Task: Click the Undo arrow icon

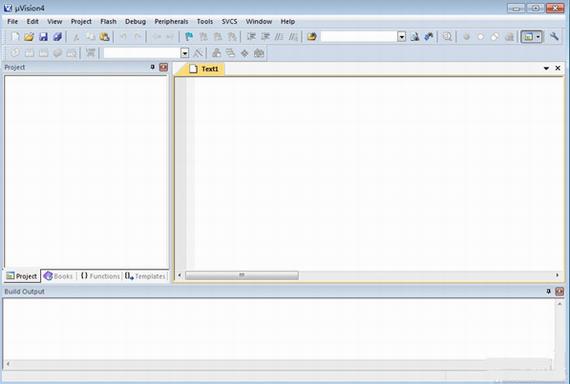Action: [123, 37]
